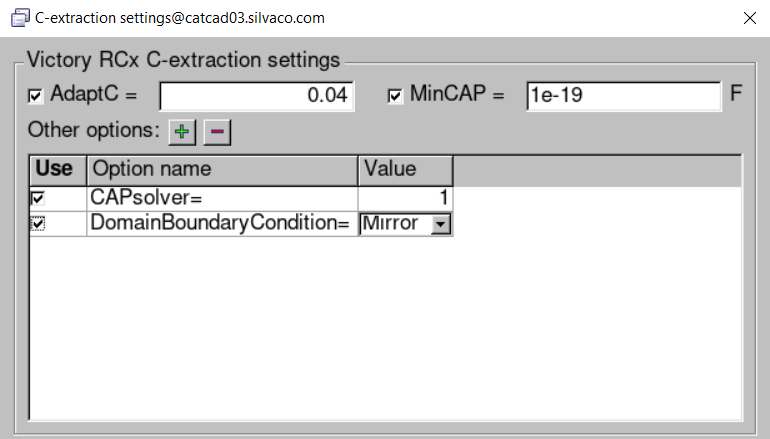
Task: Disable the MinCAP checkbox
Action: tap(395, 96)
